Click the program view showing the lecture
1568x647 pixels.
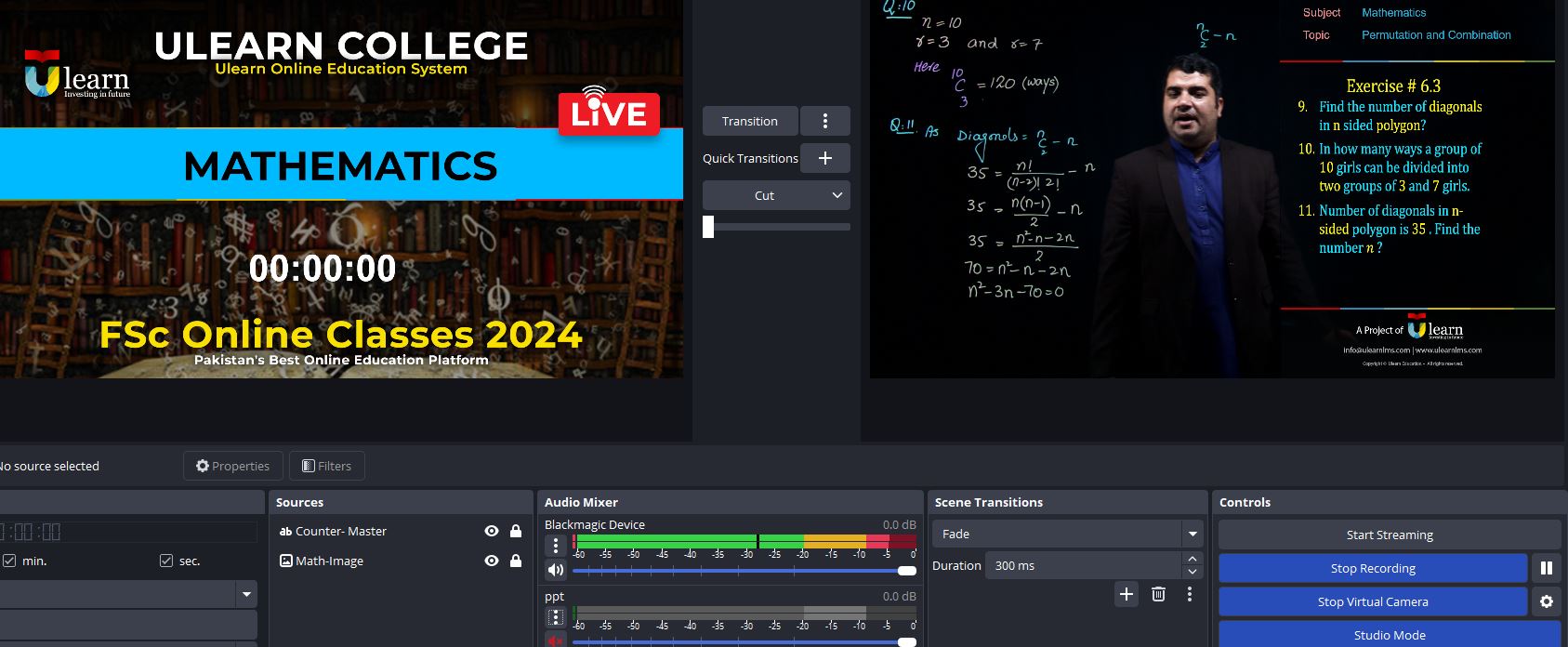pos(1212,189)
